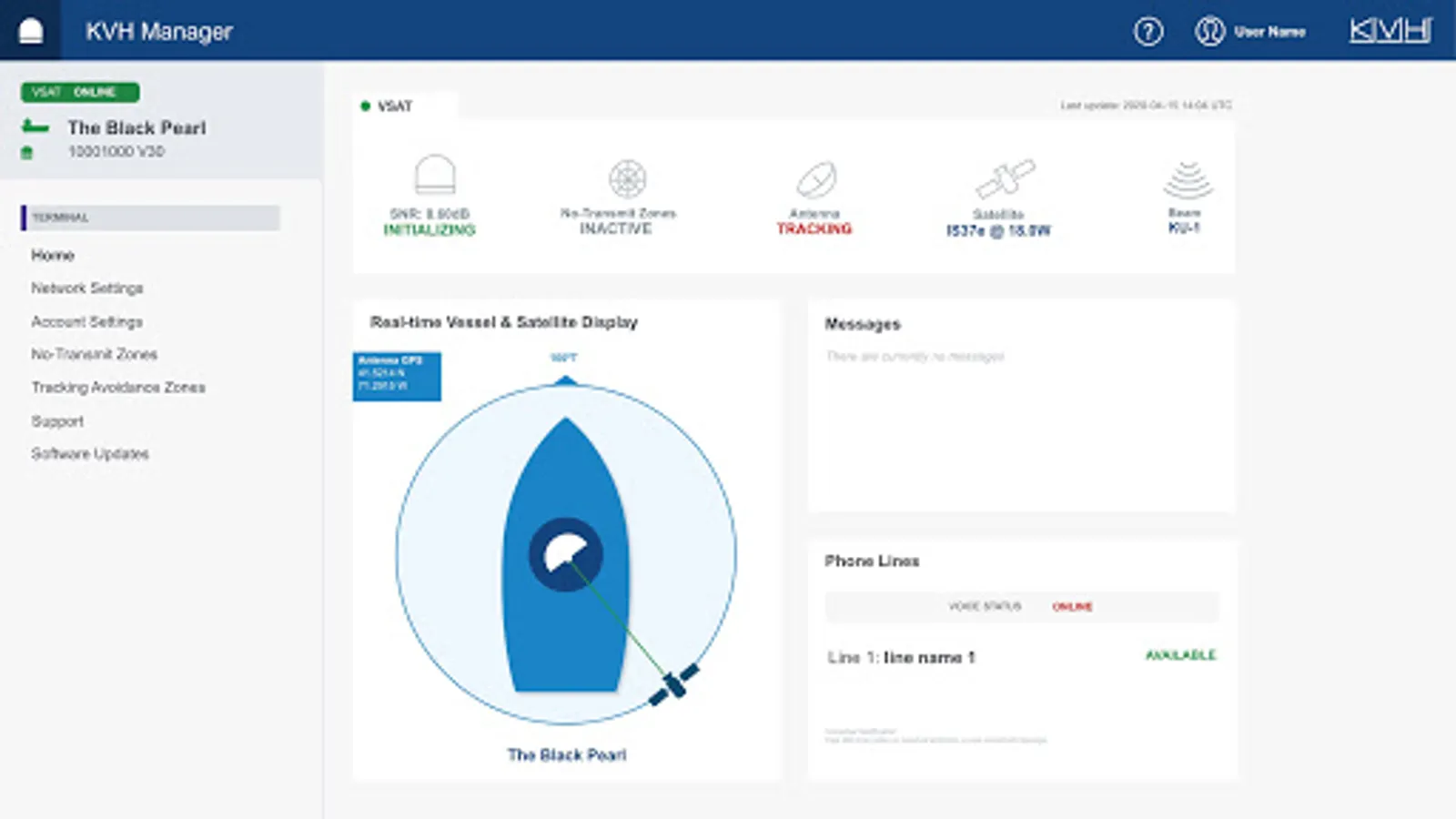This screenshot has width=1456, height=819.
Task: Click the red ONLINE voice status
Action: click(1072, 607)
